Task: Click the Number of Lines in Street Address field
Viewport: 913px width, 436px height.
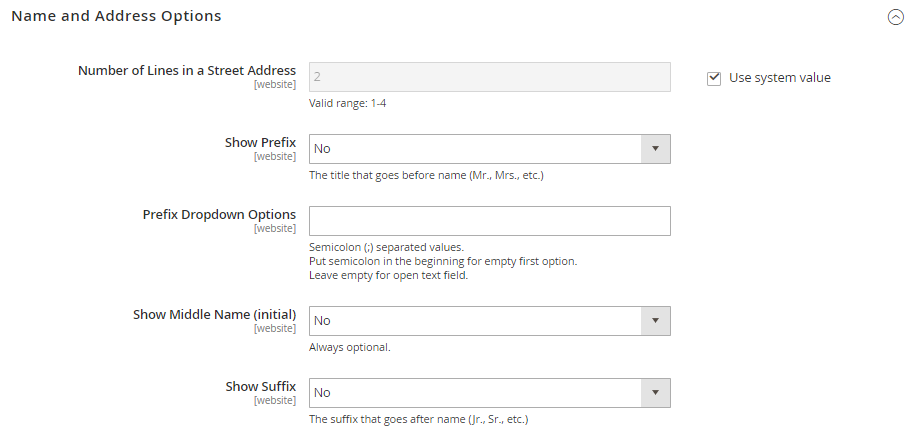Action: coord(489,77)
